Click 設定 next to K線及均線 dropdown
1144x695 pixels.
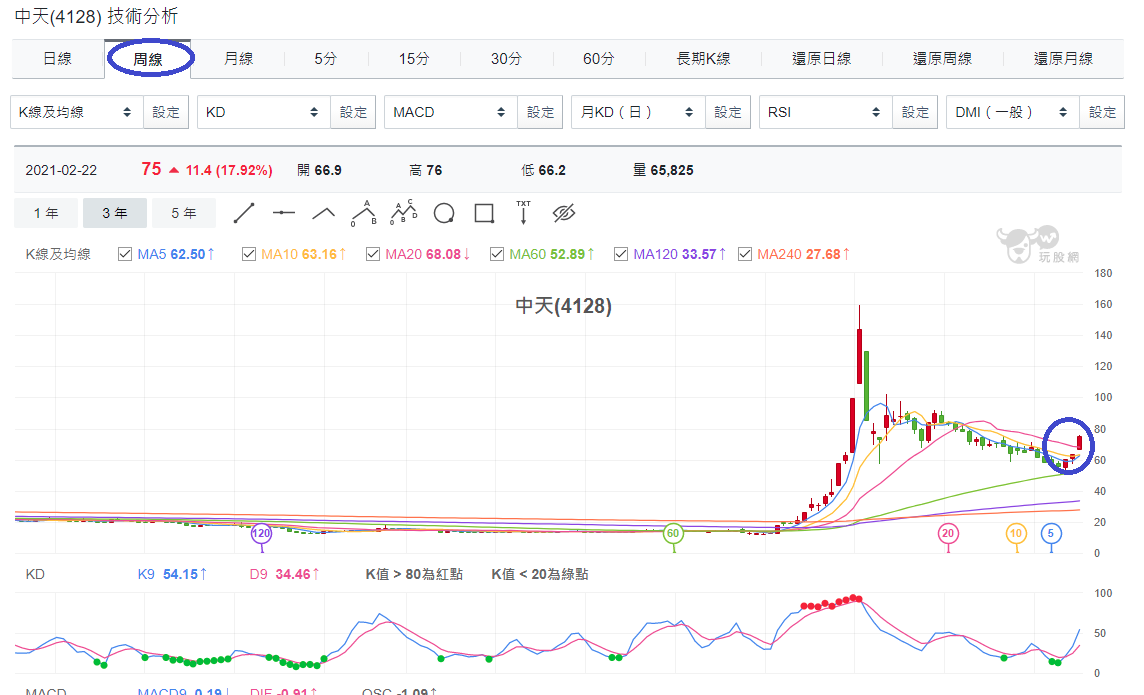click(x=166, y=112)
